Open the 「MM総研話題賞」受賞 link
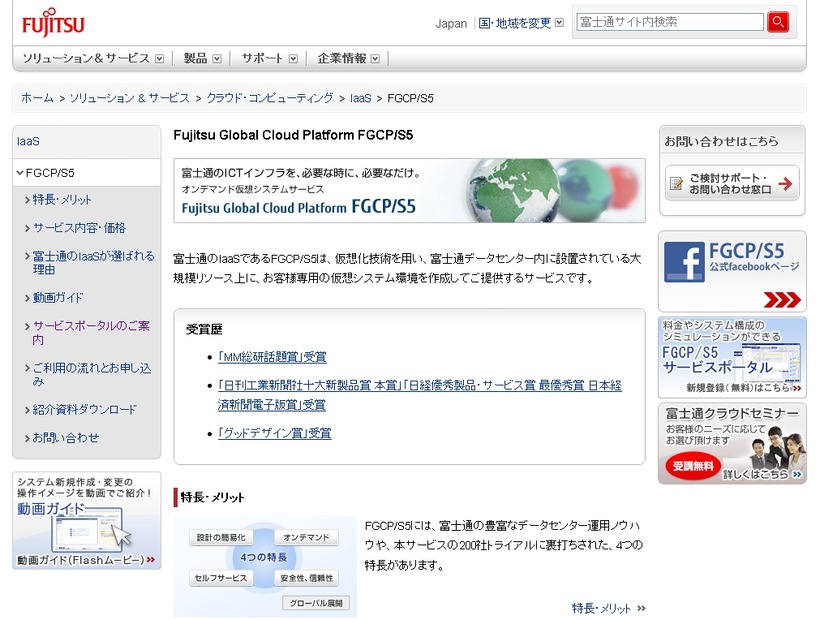Screen dimensions: 820x620 click(272, 357)
